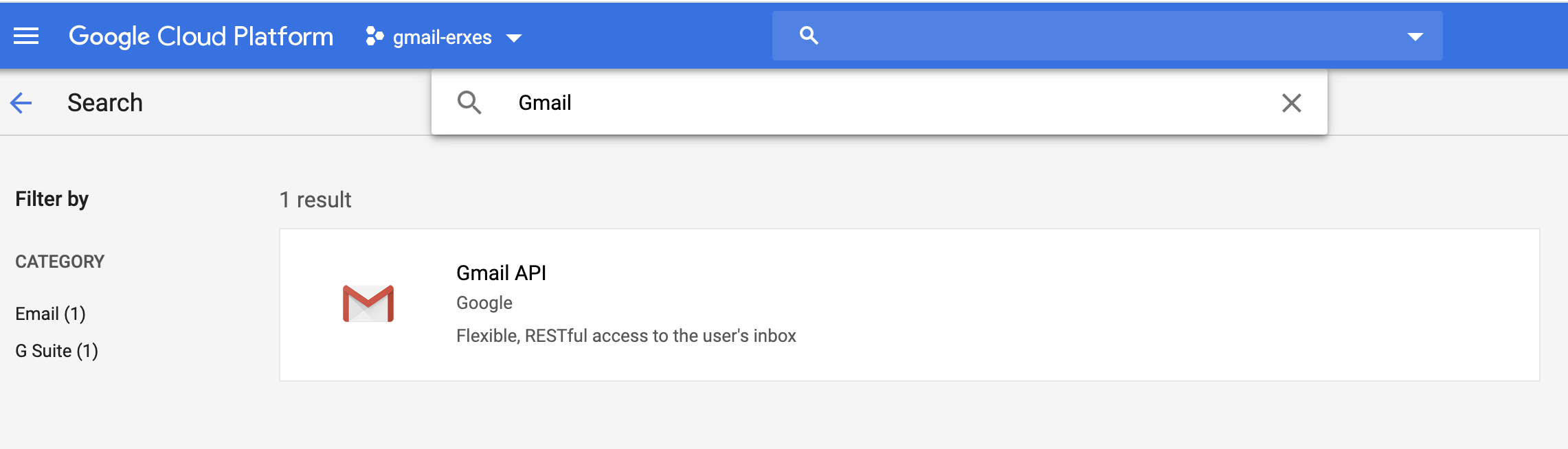Click the Search page heading
Viewport: 1568px width, 449px height.
pyautogui.click(x=105, y=103)
